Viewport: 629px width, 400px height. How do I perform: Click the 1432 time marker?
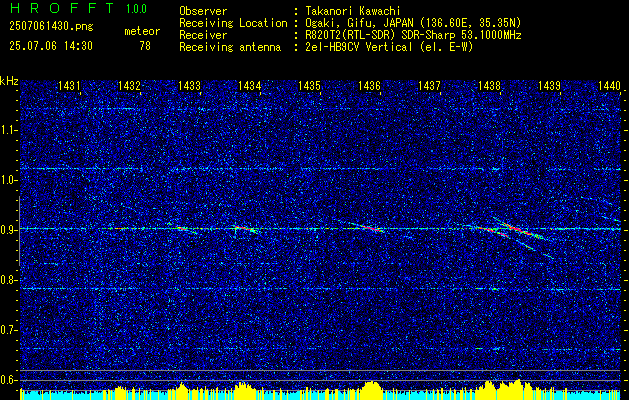(129, 85)
